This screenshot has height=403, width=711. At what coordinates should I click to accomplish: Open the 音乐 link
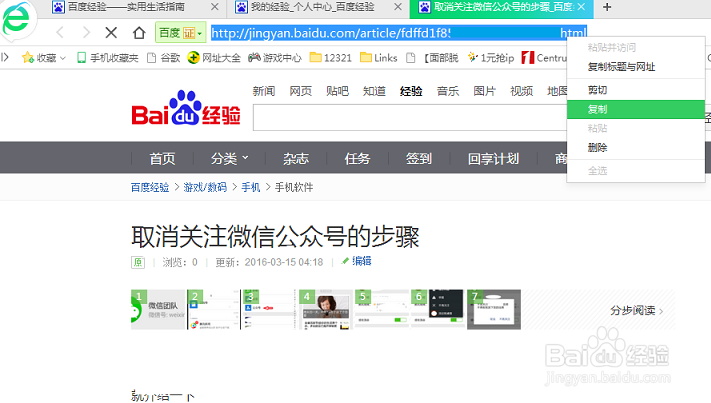(448, 91)
